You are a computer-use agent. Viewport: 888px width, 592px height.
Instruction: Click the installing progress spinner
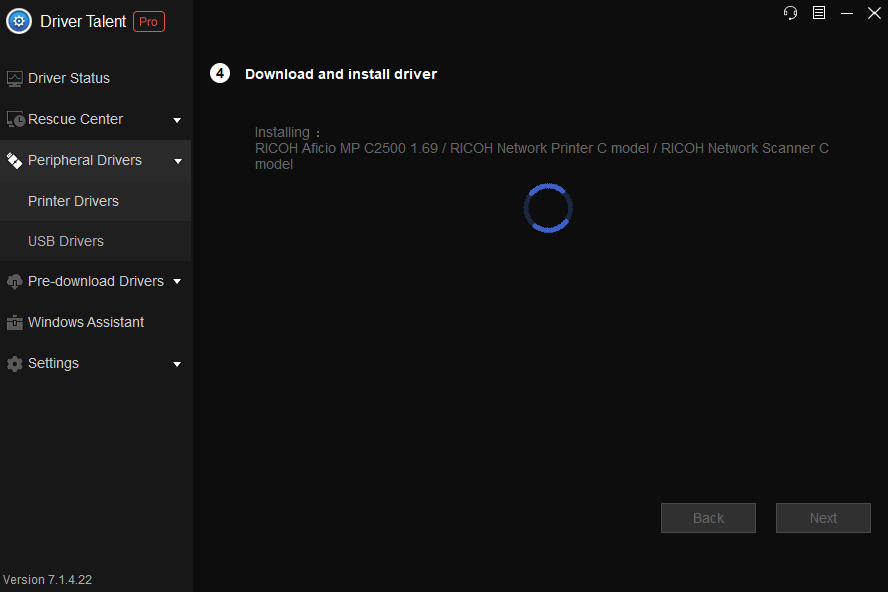point(548,208)
